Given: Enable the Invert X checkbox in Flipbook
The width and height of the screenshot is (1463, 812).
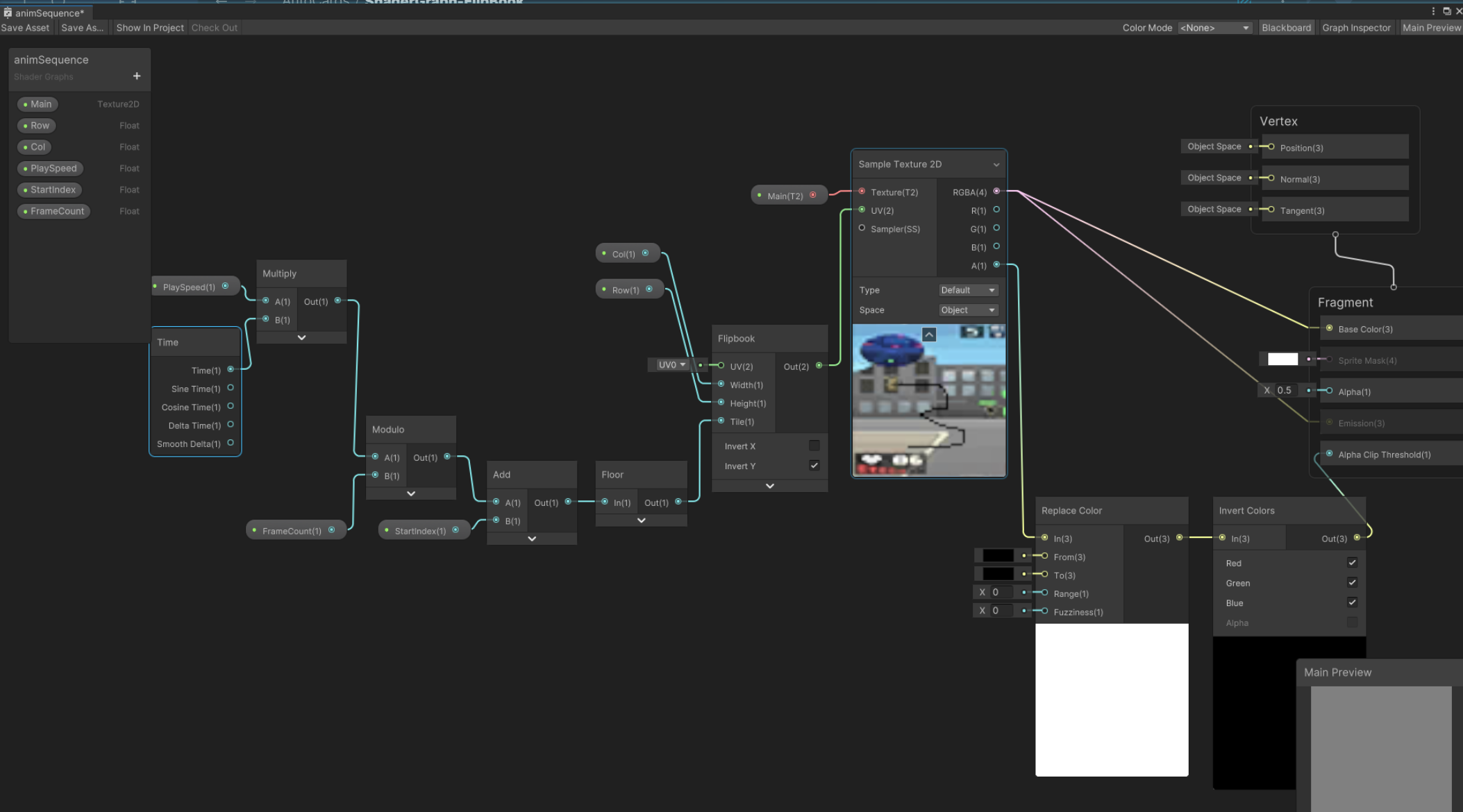Looking at the screenshot, I should coord(814,446).
